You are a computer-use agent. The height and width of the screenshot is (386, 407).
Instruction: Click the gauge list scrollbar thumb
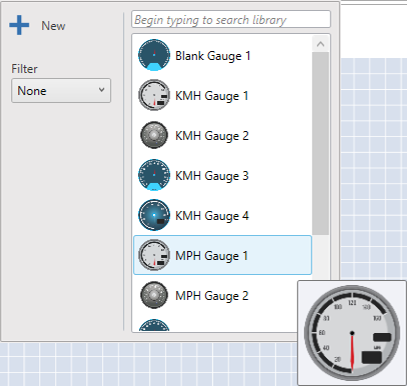tap(321, 143)
